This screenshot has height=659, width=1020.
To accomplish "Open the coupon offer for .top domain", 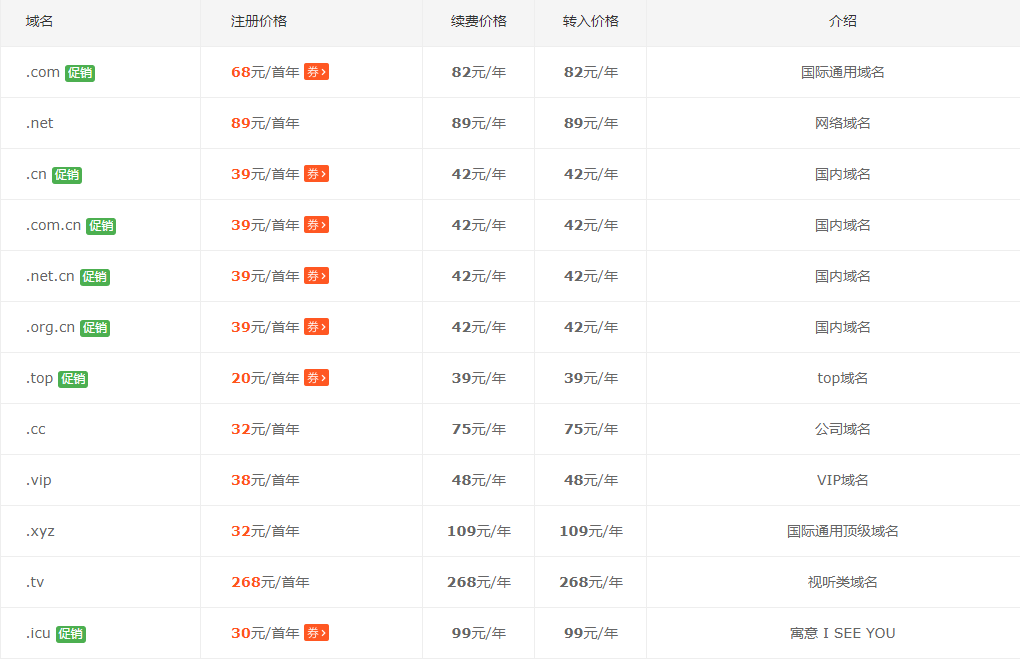I will 316,378.
